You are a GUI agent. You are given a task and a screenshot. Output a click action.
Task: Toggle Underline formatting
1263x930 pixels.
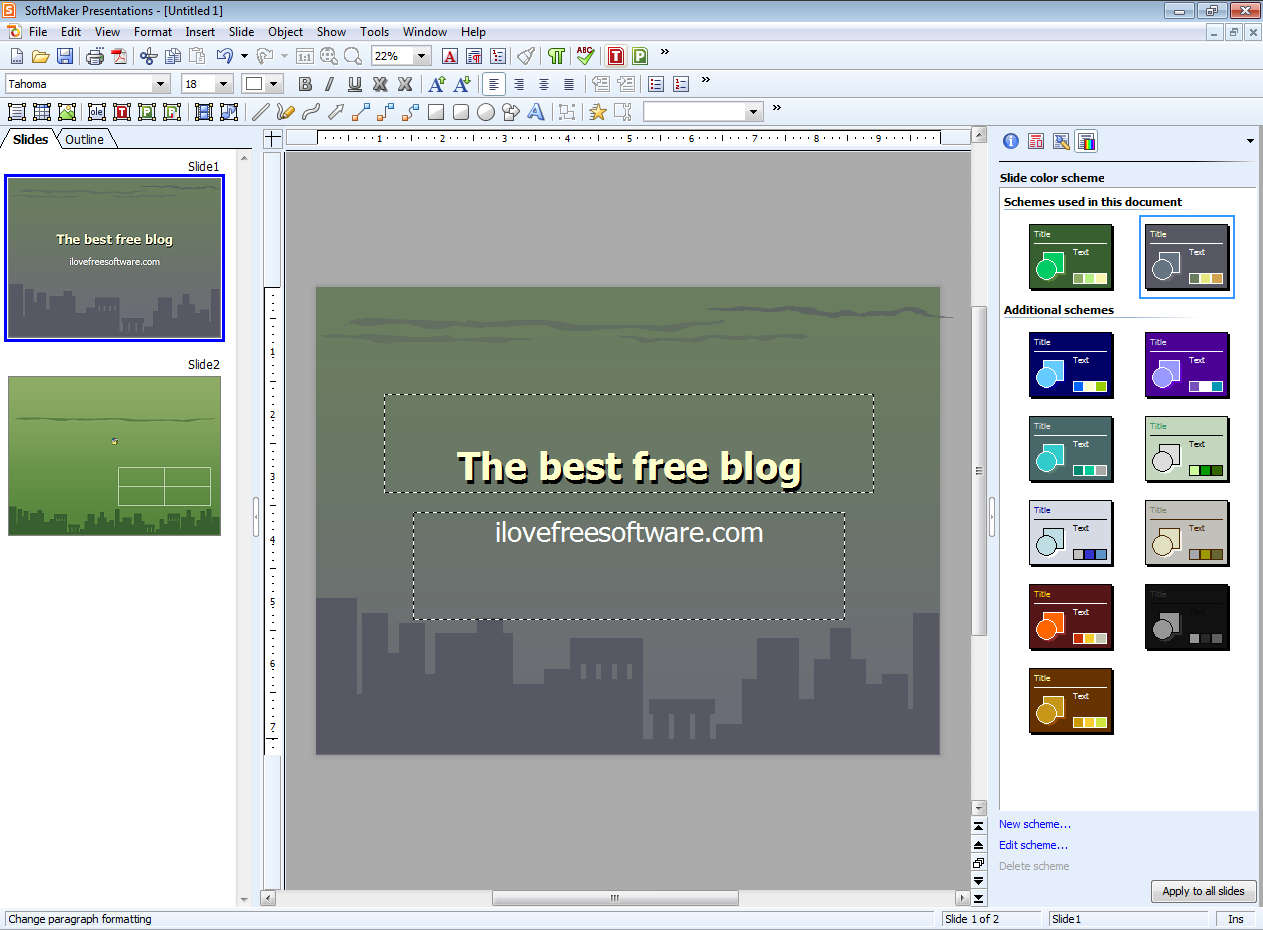[354, 84]
